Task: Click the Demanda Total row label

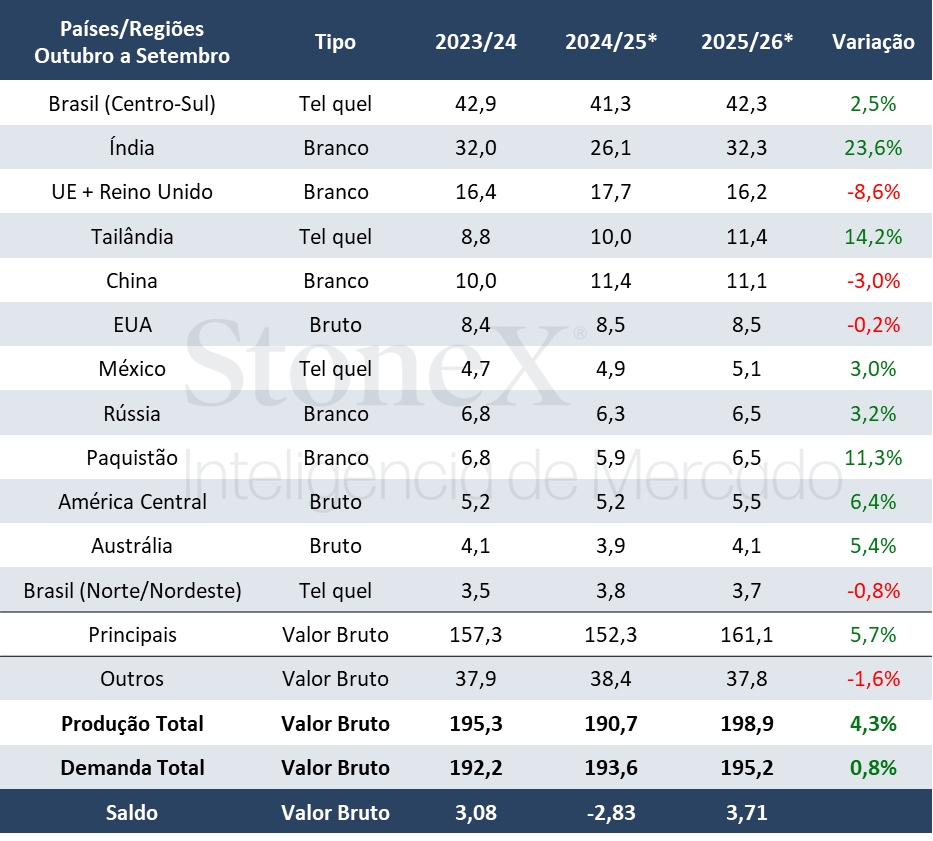Action: pyautogui.click(x=132, y=768)
